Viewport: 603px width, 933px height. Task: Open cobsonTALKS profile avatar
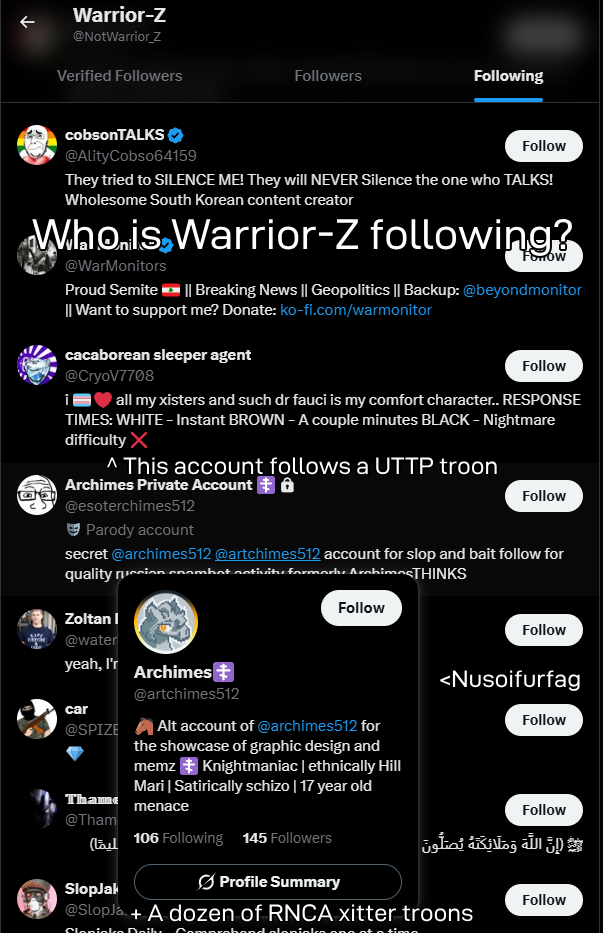[37, 145]
